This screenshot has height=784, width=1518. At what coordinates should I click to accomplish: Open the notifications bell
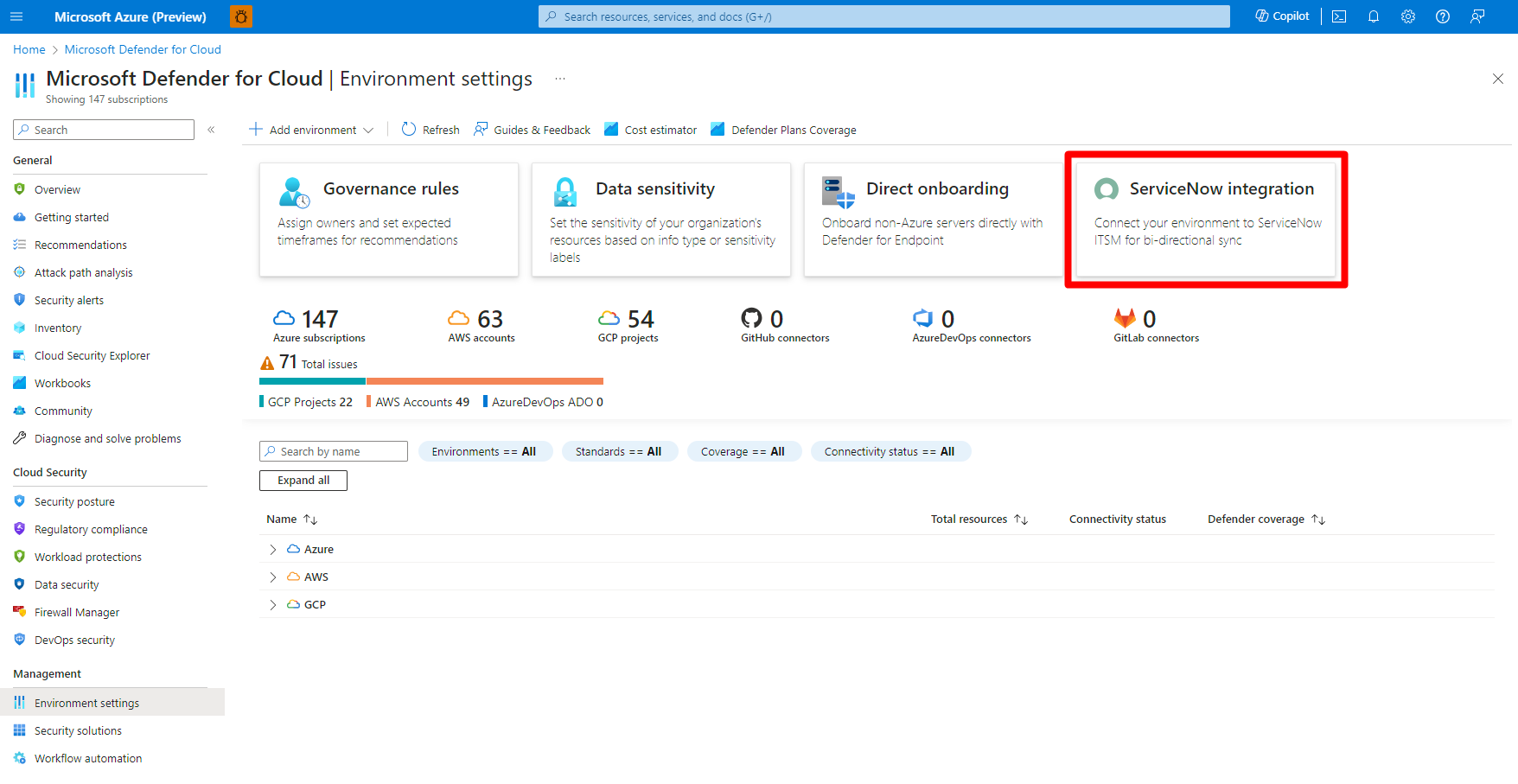point(1374,16)
